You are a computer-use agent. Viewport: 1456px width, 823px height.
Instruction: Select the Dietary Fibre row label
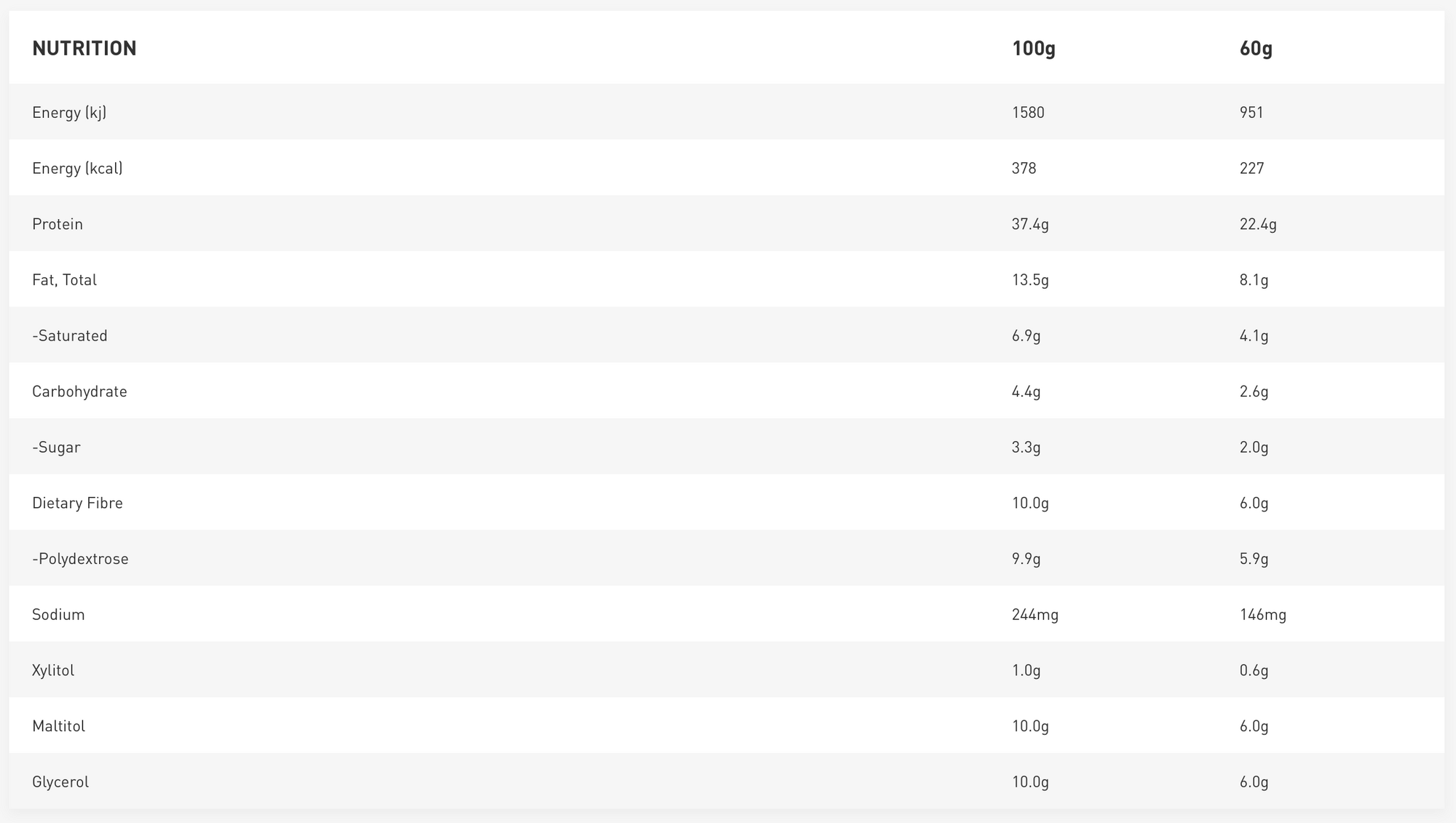77,503
